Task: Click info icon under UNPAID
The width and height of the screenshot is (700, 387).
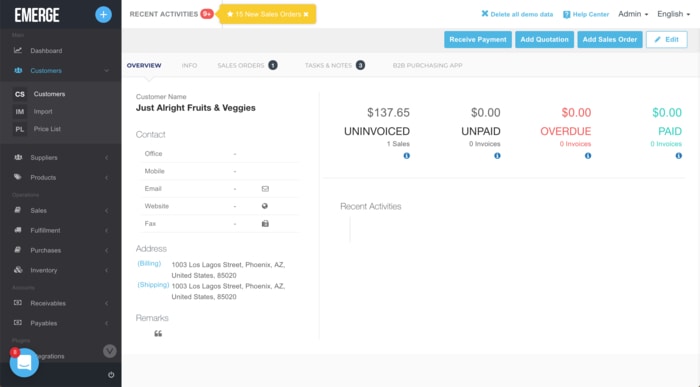Action: pyautogui.click(x=497, y=156)
